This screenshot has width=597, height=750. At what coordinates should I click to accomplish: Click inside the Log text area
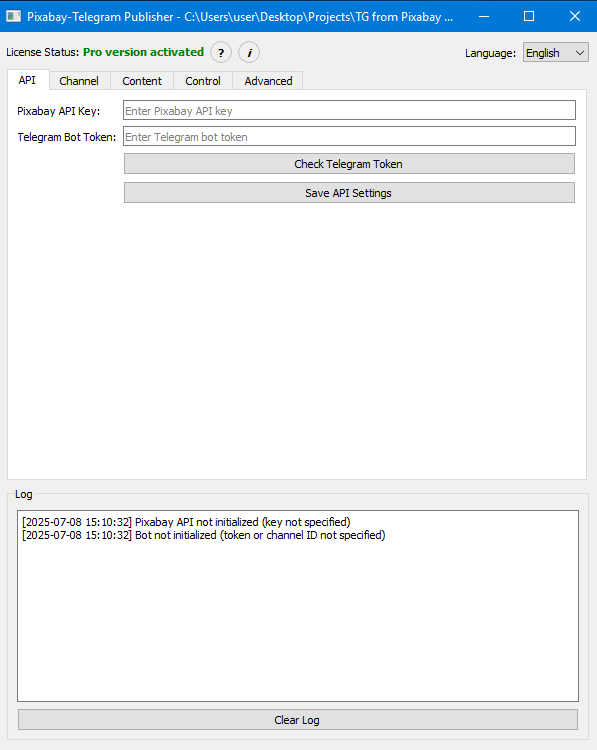[298, 606]
